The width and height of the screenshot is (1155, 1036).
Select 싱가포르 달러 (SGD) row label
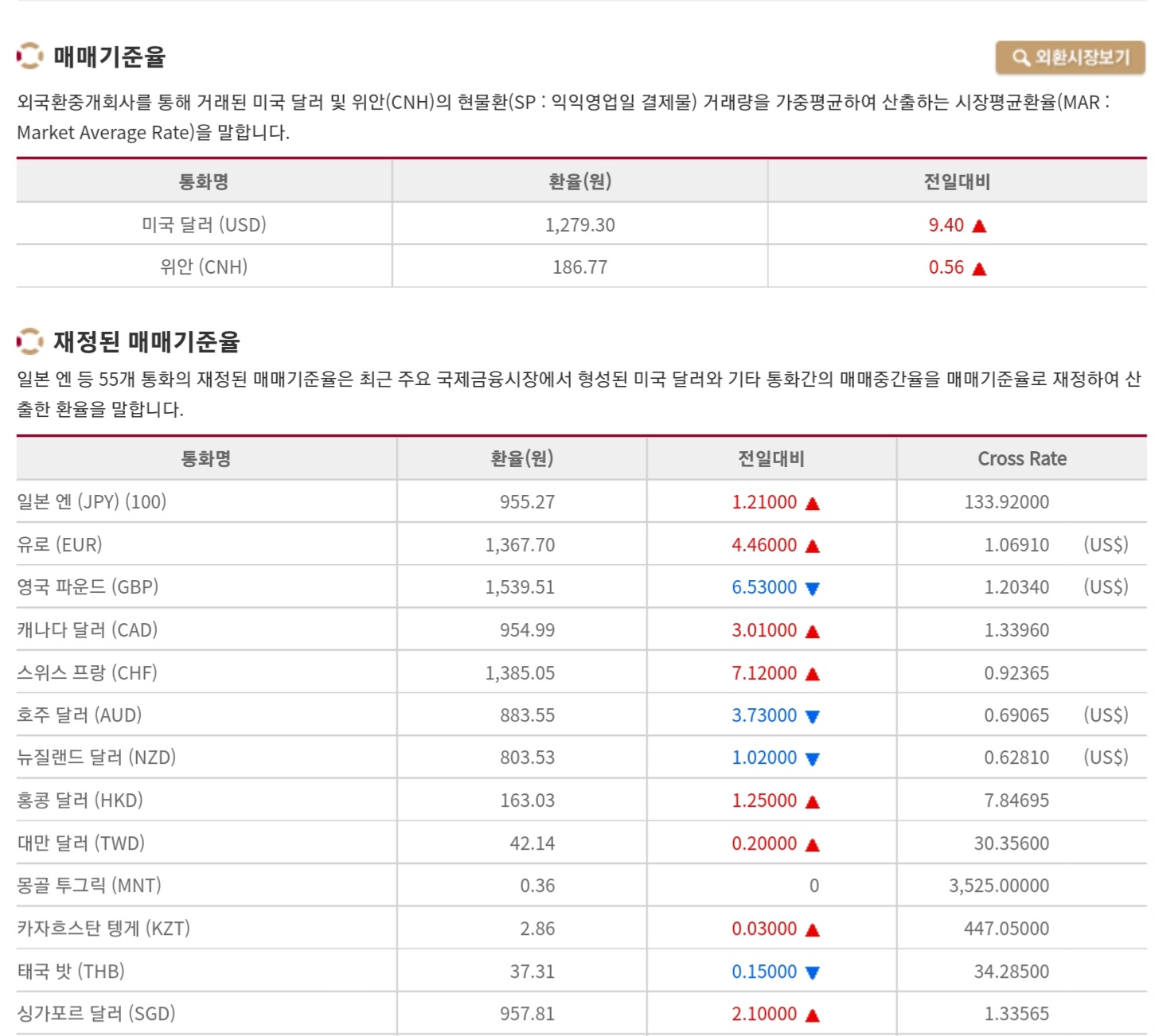pyautogui.click(x=96, y=1014)
